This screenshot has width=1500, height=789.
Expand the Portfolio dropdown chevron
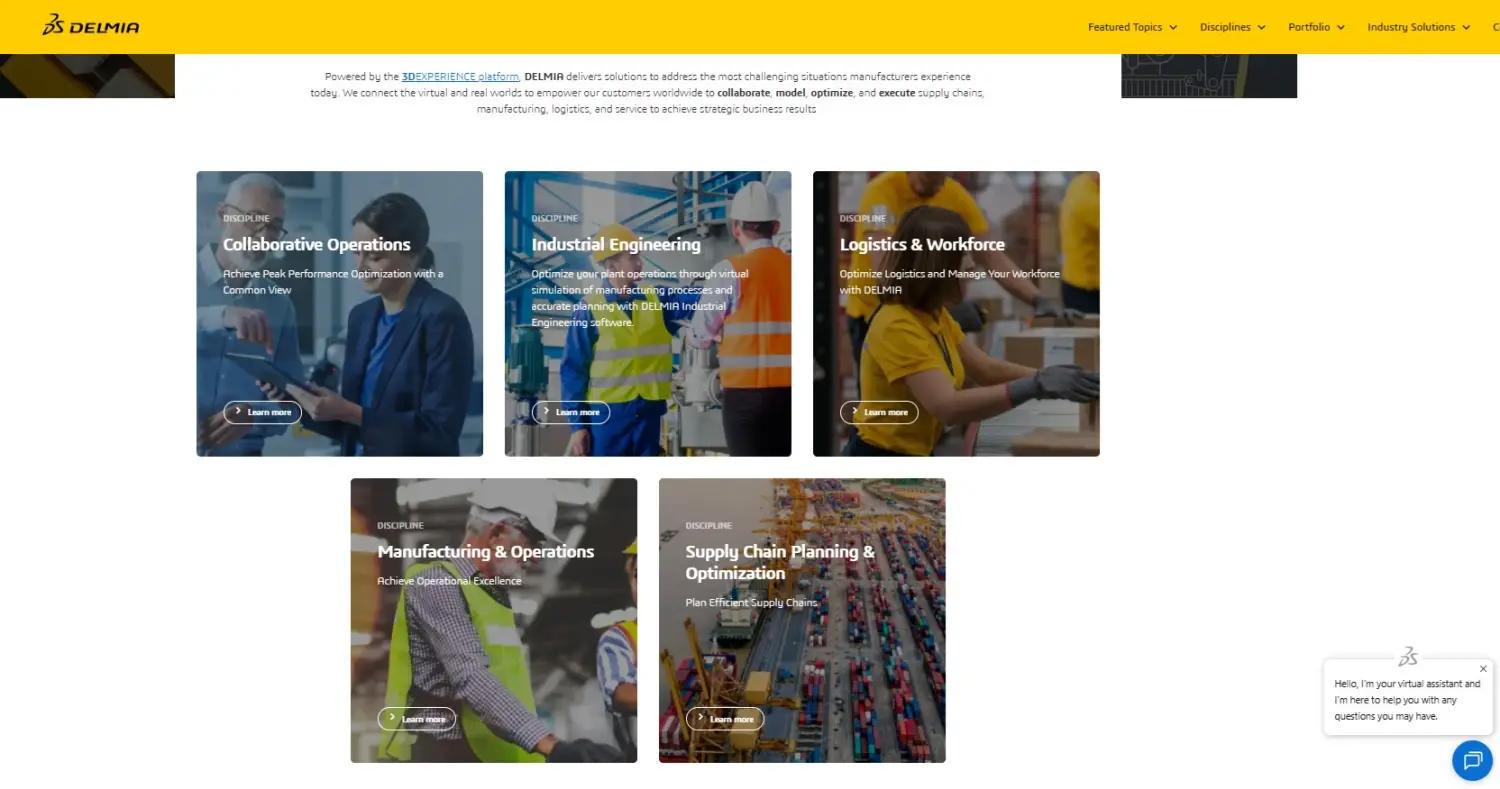[x=1340, y=28]
